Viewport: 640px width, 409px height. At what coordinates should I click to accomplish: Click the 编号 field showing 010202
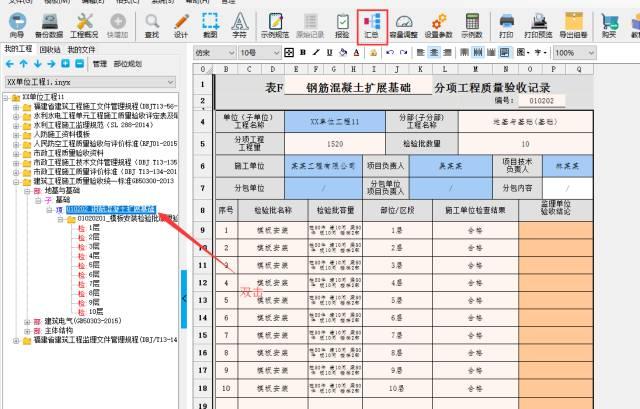tap(541, 100)
